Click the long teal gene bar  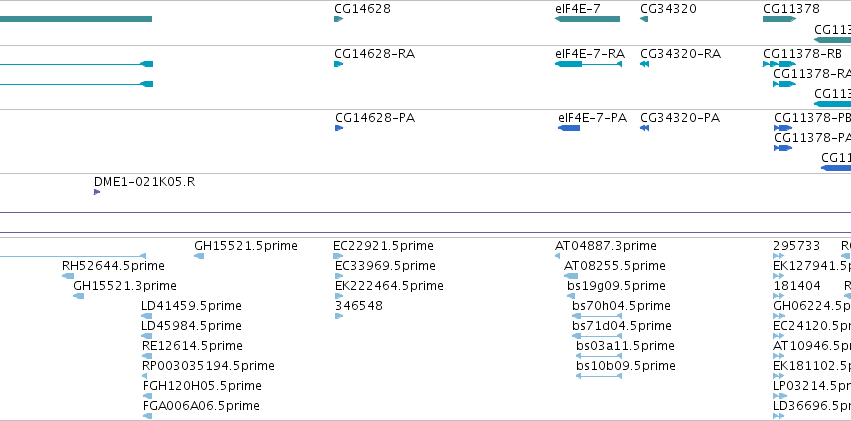click(x=76, y=19)
